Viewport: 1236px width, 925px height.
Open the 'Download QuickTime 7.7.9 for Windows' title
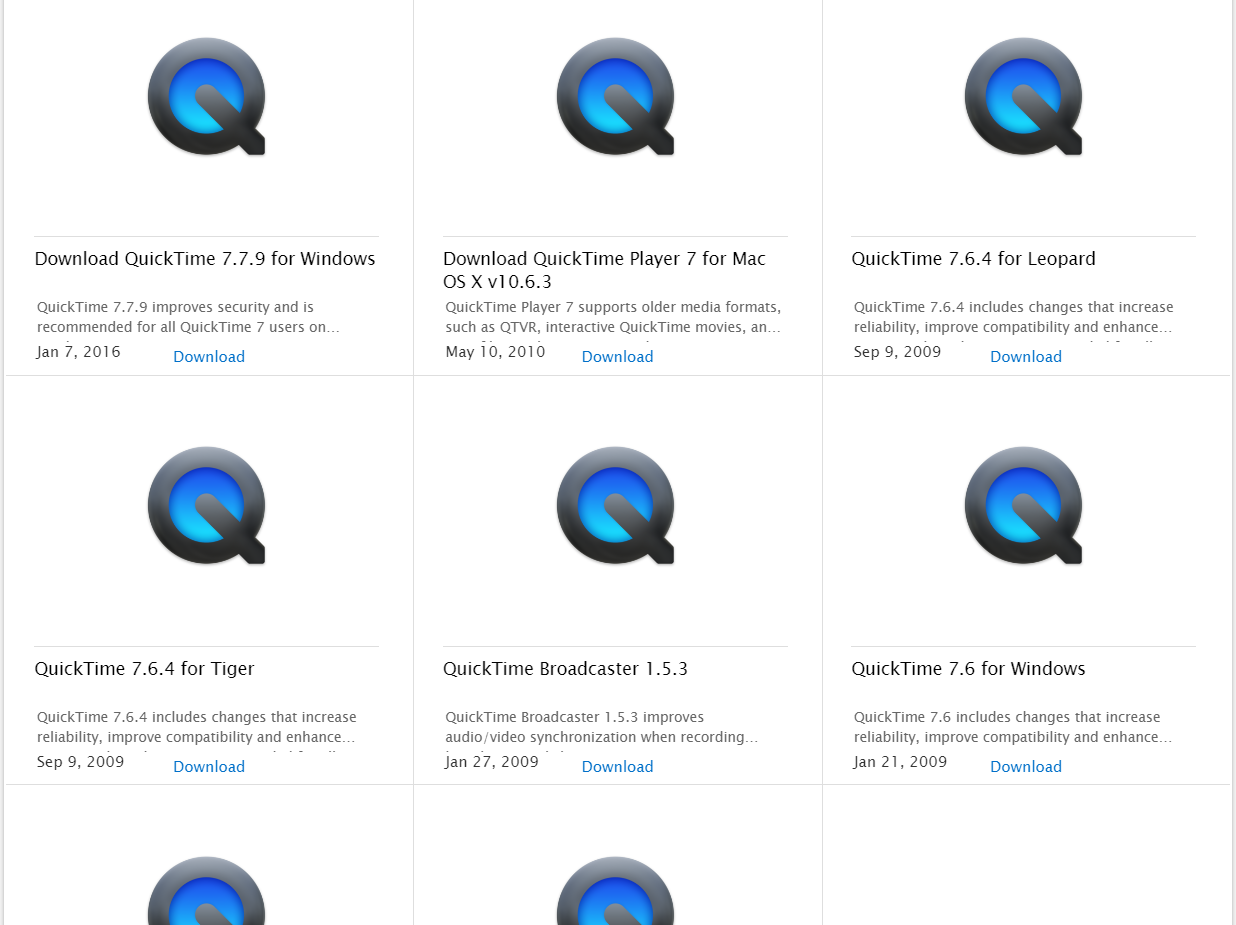pyautogui.click(x=205, y=259)
